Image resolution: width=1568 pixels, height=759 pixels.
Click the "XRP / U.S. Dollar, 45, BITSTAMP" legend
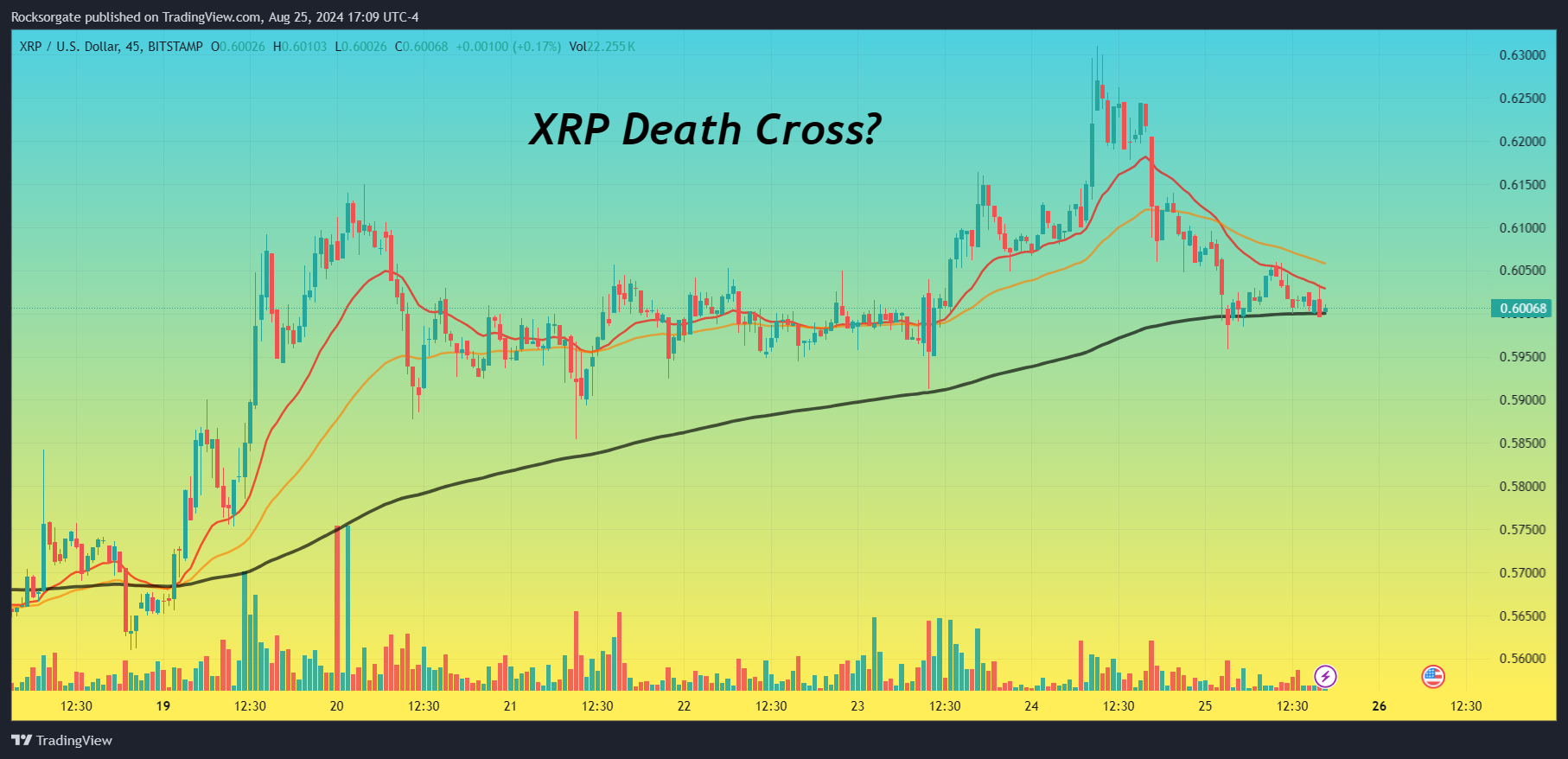click(x=112, y=47)
